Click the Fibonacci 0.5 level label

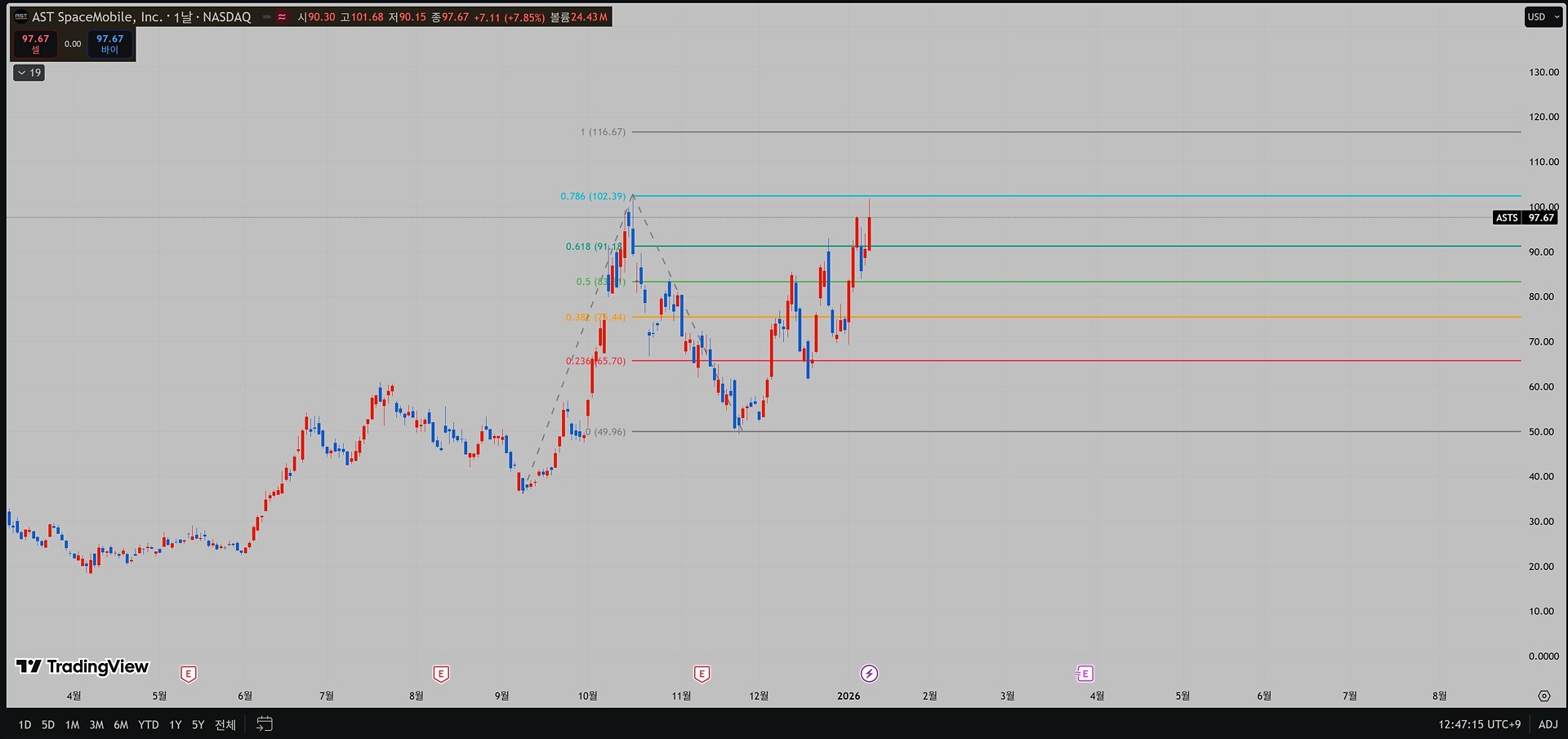pyautogui.click(x=600, y=282)
